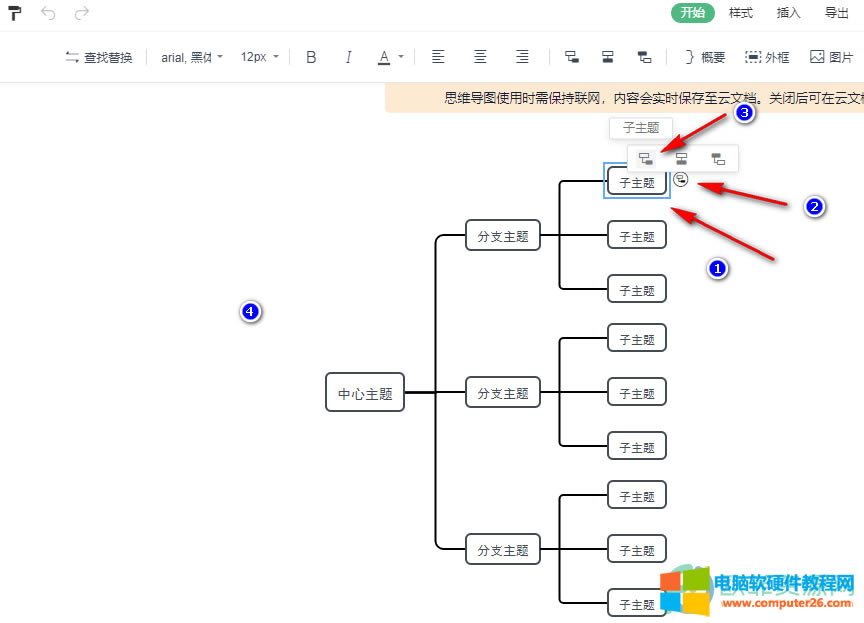Add 外框 boundary frame
Viewport: 864px width, 623px height.
coord(767,57)
